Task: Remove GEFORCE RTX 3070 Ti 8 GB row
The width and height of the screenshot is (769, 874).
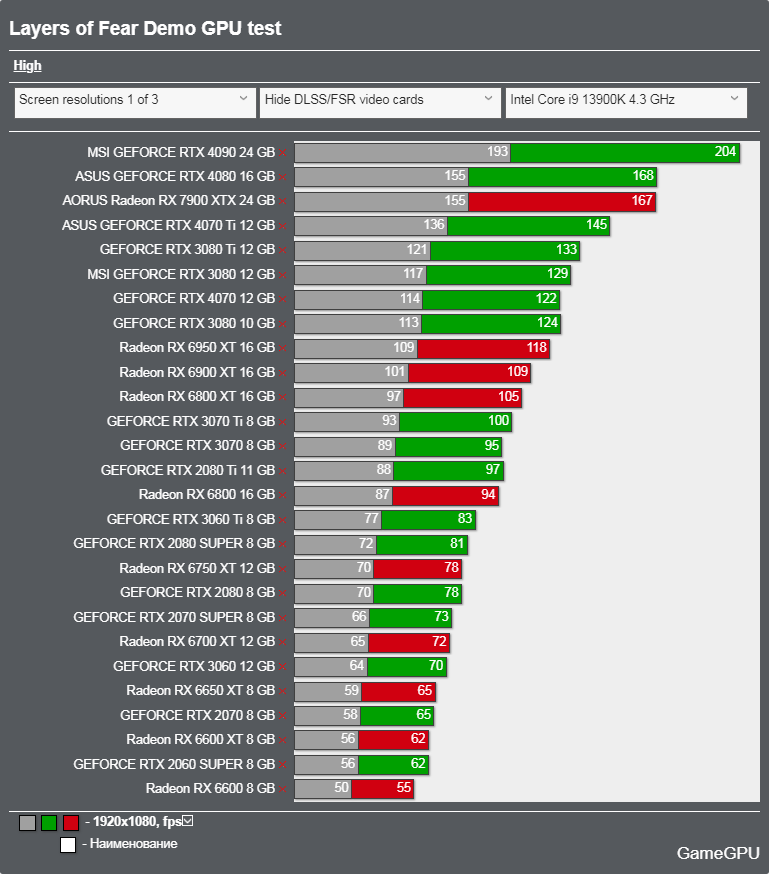Action: tap(283, 422)
